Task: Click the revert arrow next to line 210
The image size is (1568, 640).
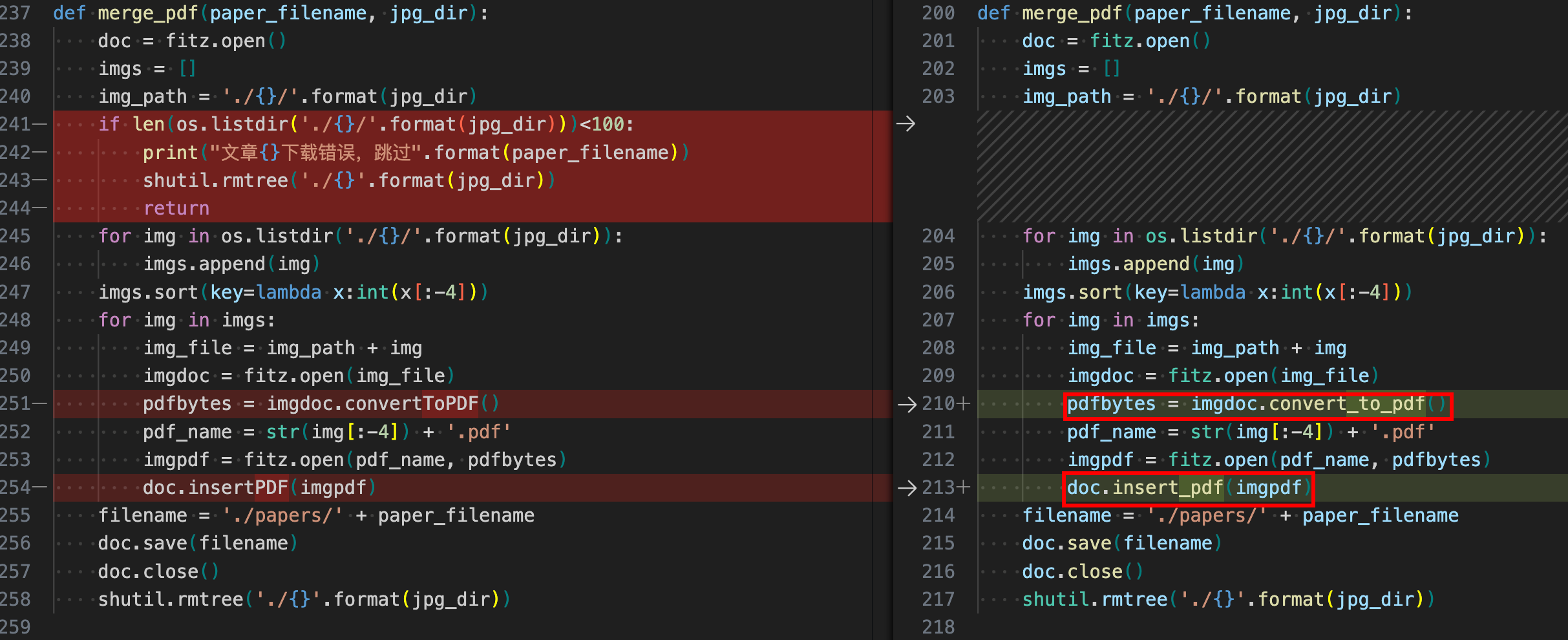Action: (907, 404)
